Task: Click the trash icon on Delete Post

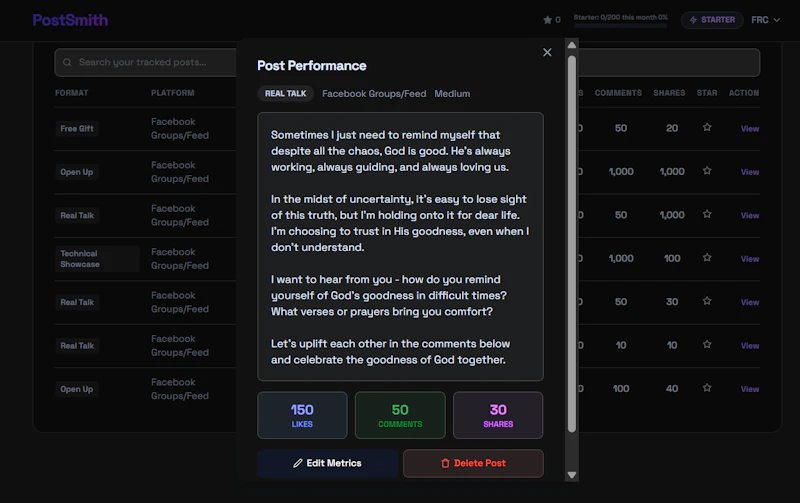Action: pos(445,463)
